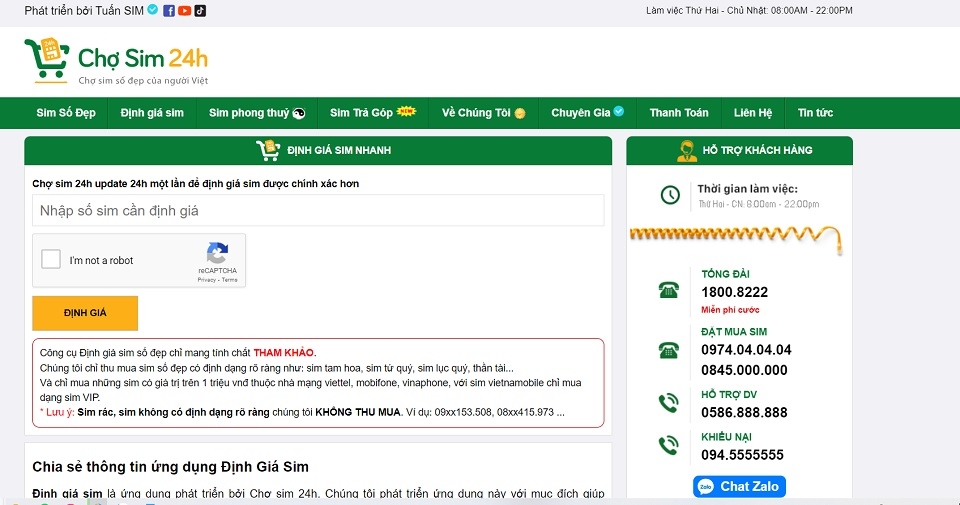
Task: Click the NEW badge beside Sim Trả Góp
Action: 406,111
